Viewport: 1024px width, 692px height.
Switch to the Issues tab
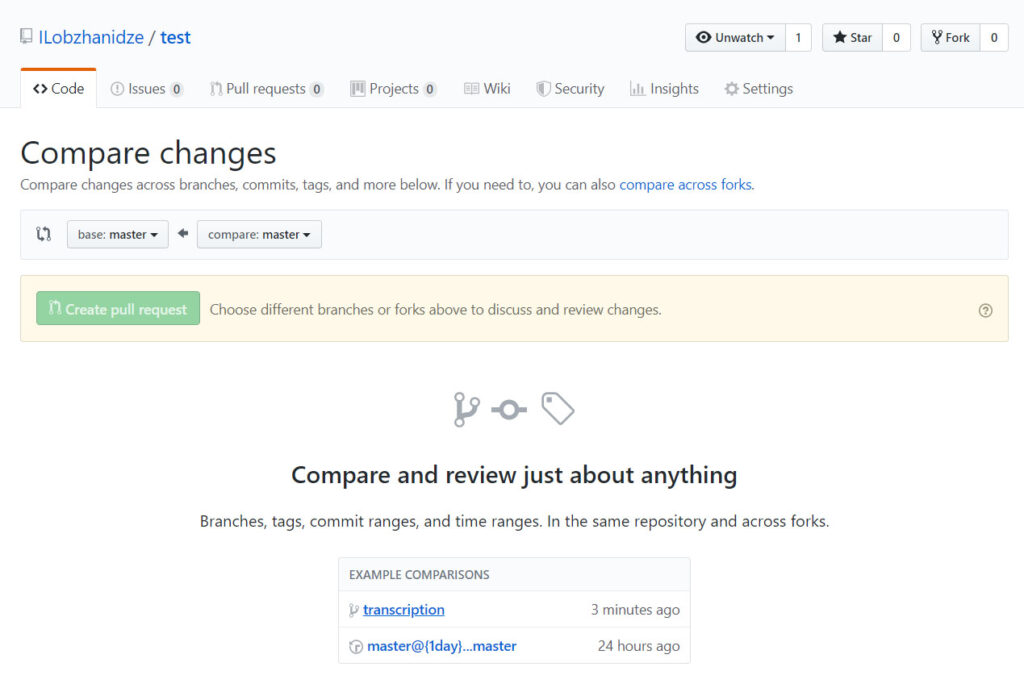click(146, 89)
